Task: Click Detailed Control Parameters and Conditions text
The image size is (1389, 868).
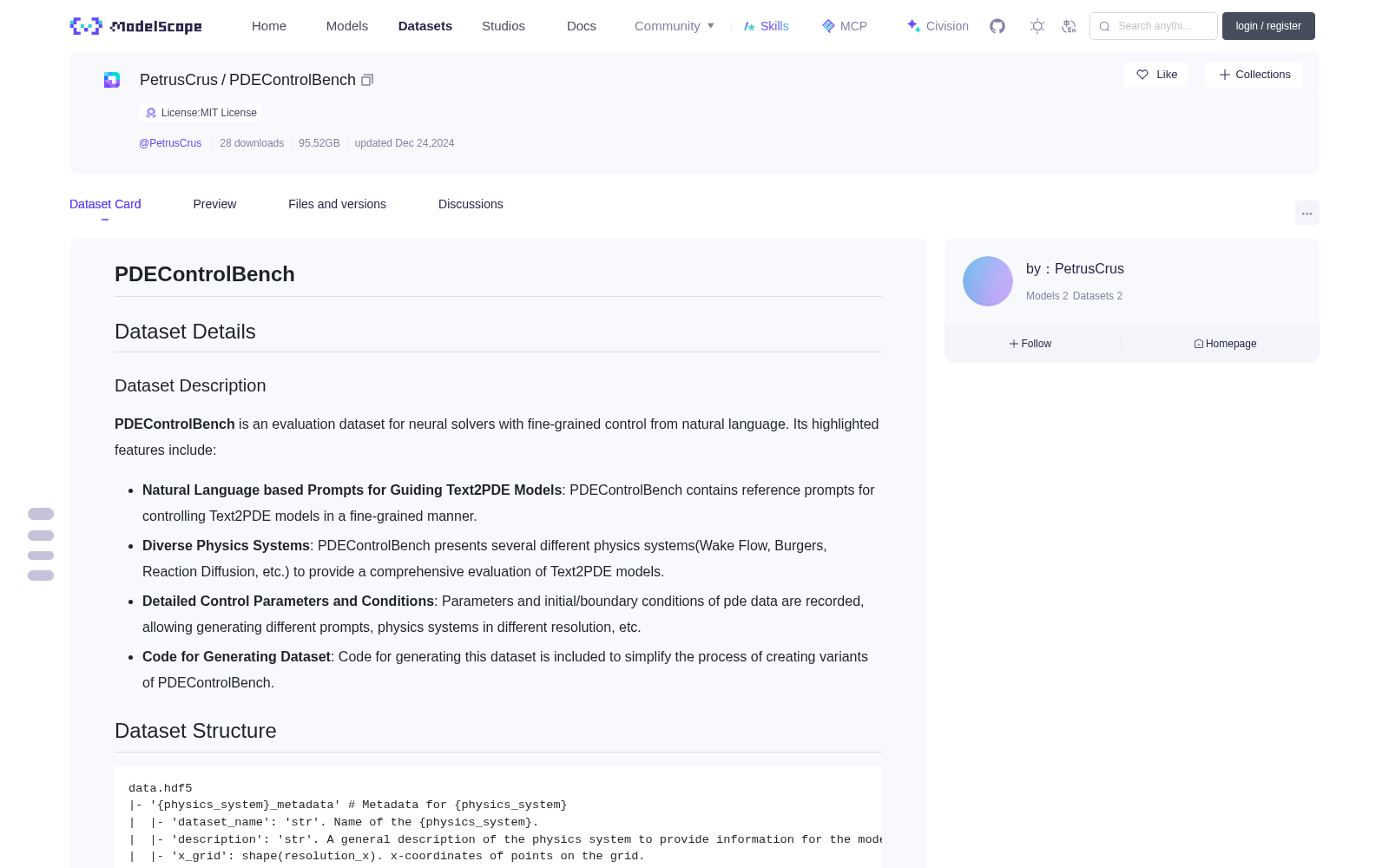Action: (288, 602)
